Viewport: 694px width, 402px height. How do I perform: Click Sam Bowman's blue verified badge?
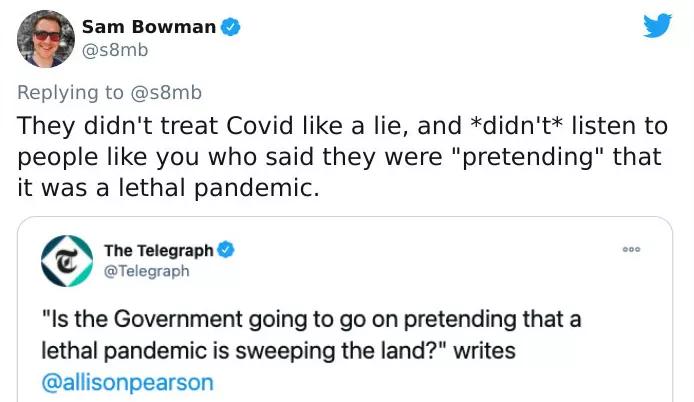coord(230,27)
